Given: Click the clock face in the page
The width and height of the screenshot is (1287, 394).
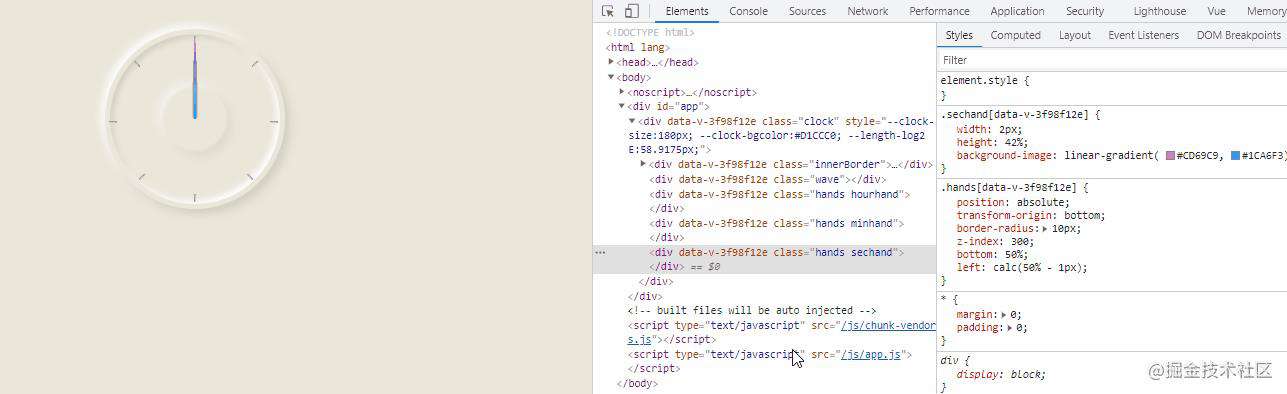Looking at the screenshot, I should [x=195, y=118].
